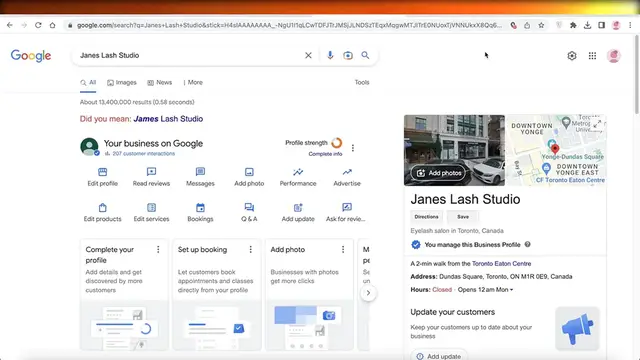Search by image with camera icon
The image size is (640, 360).
[348, 55]
